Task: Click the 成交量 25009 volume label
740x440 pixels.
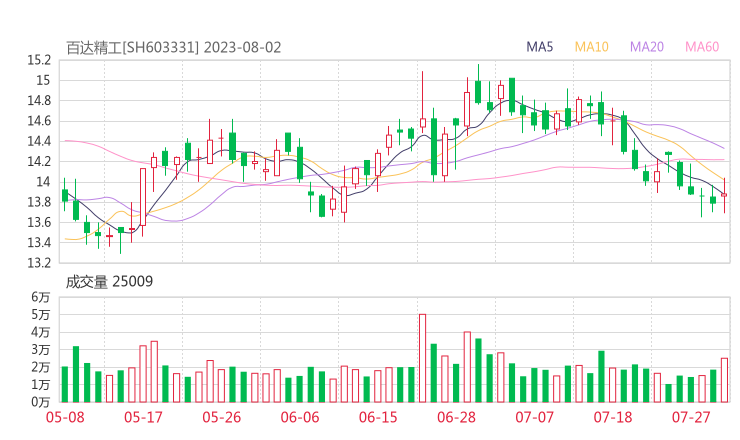Action: click(109, 282)
